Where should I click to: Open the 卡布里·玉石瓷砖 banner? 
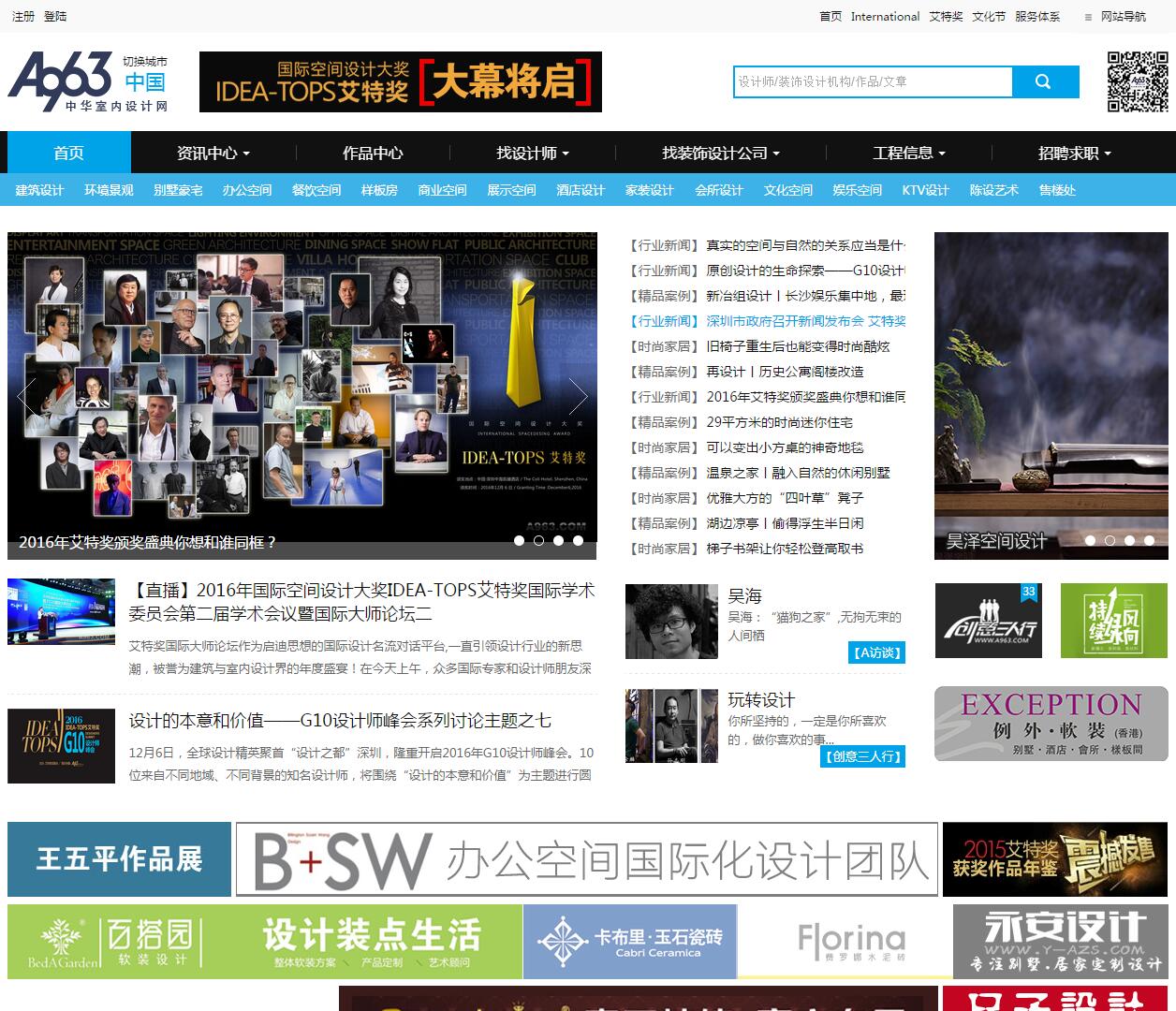coord(630,942)
